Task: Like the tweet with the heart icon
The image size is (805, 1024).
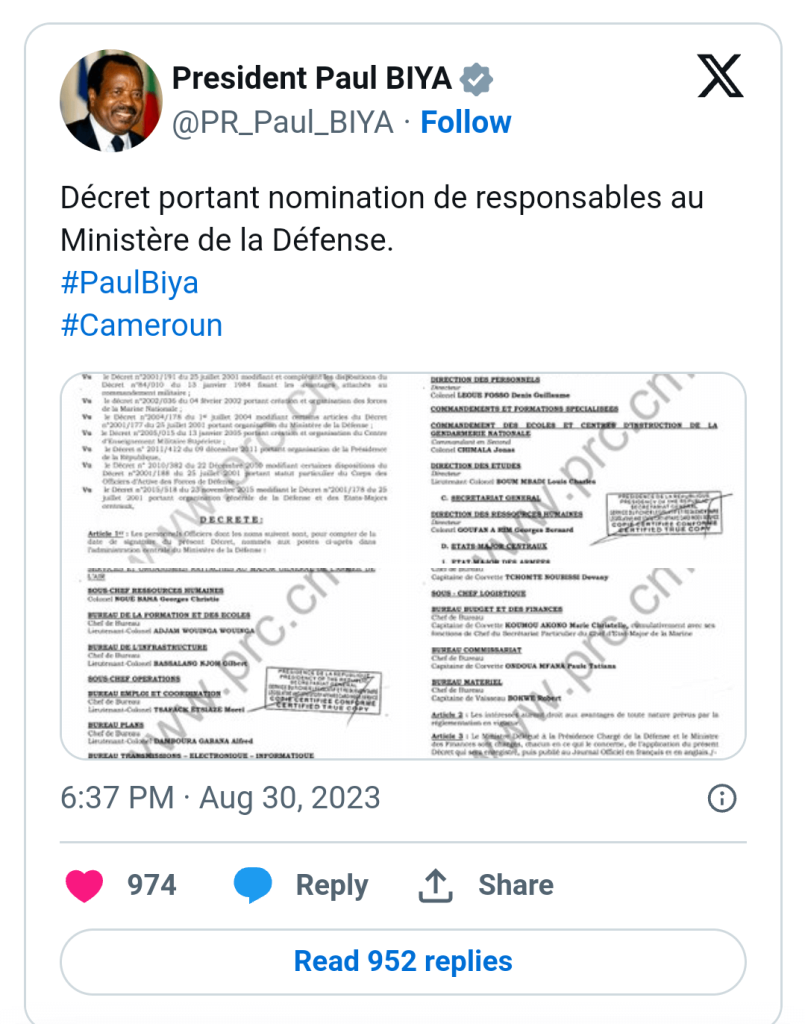Action: pyautogui.click(x=85, y=885)
